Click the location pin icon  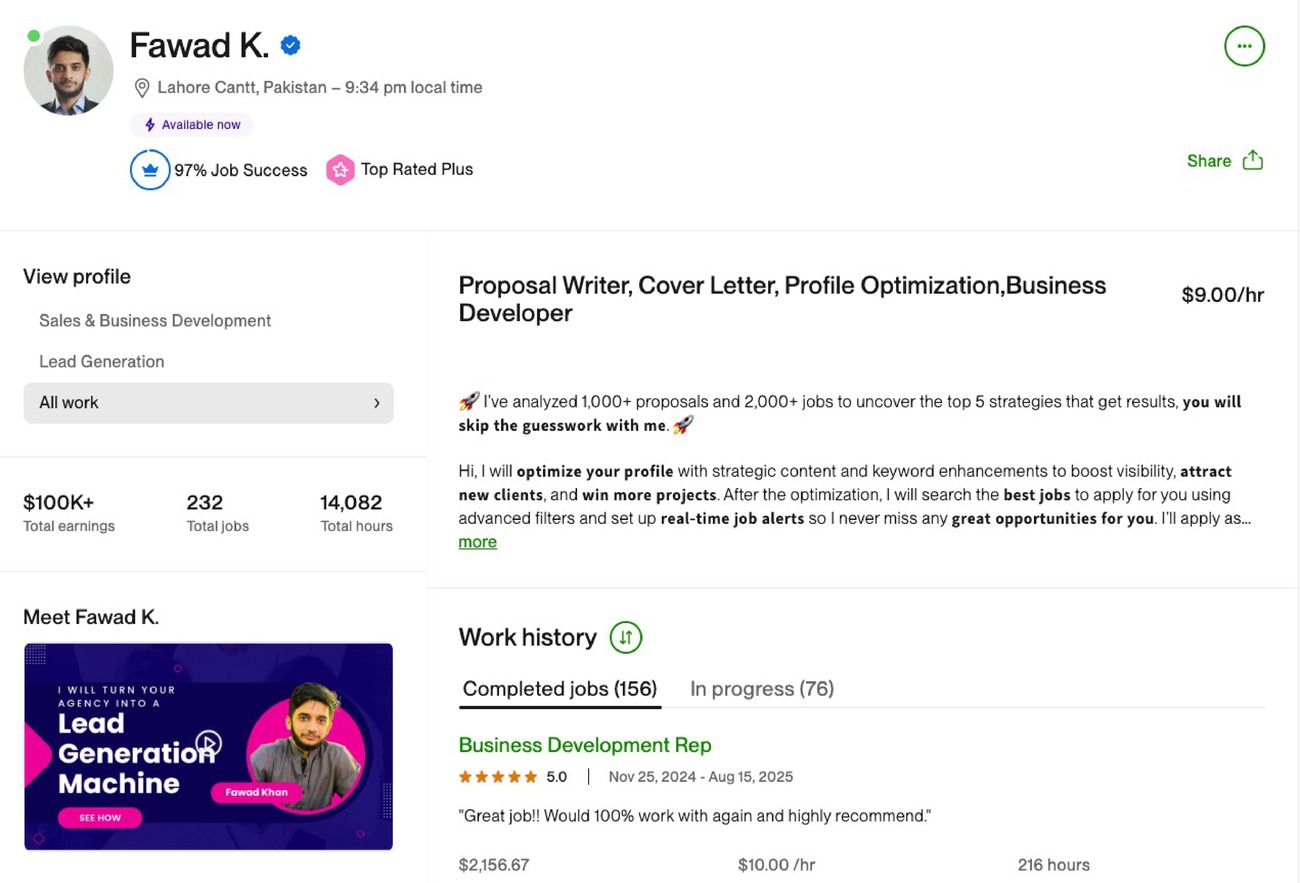point(142,88)
